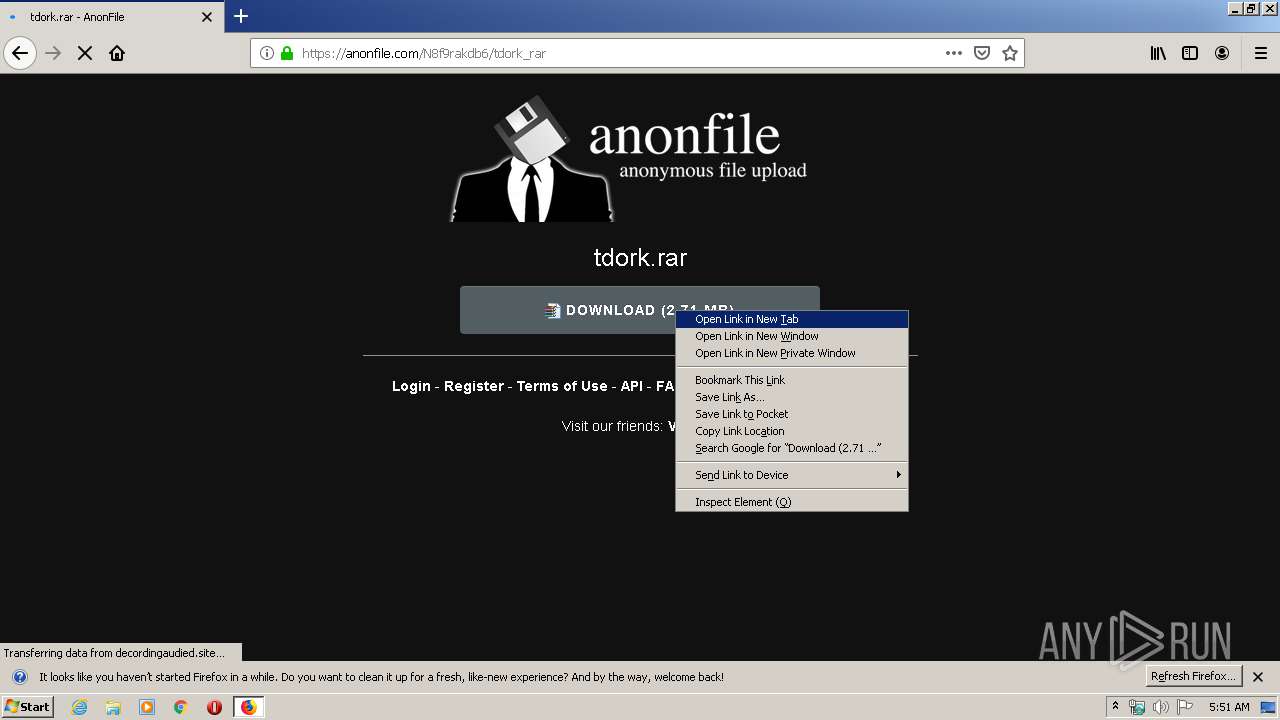
Task: Expand Send Link to Device submenu
Action: [792, 475]
